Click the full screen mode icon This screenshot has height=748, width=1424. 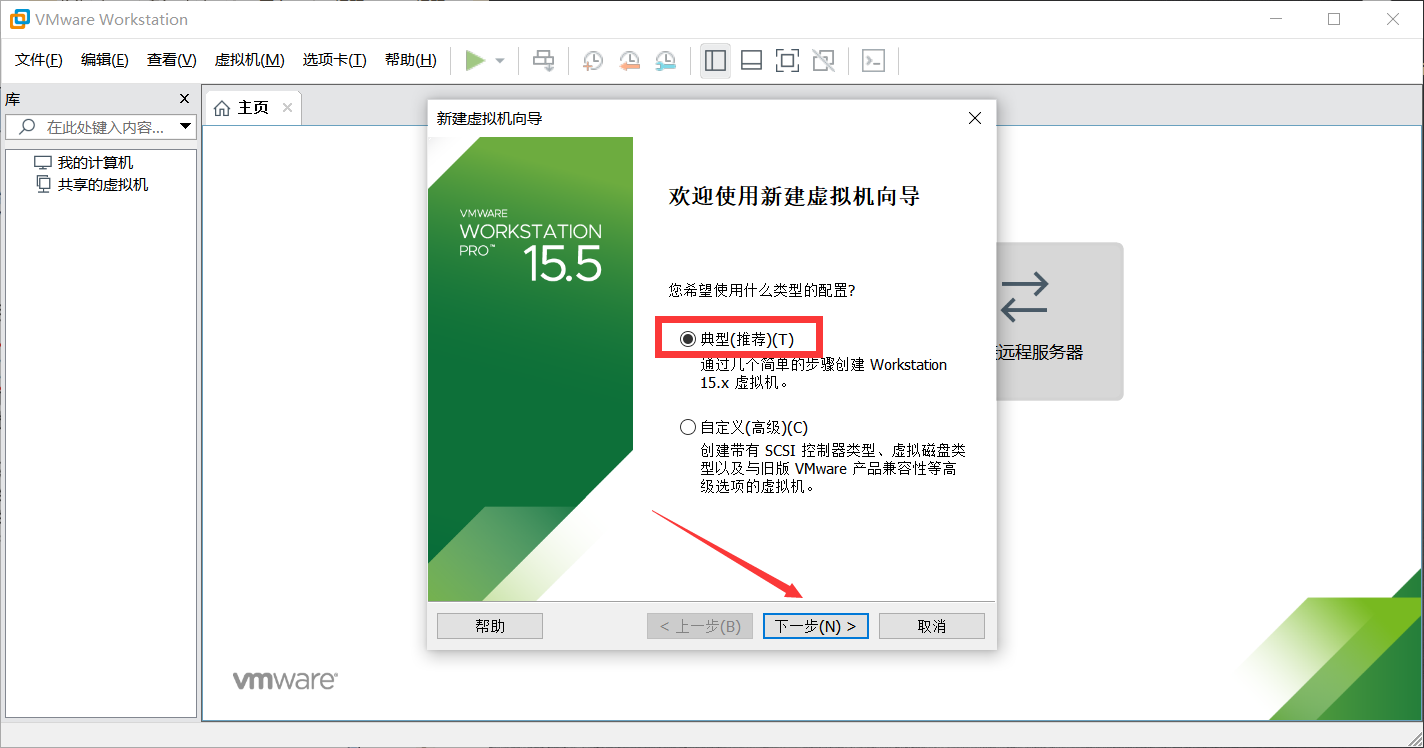coord(787,61)
